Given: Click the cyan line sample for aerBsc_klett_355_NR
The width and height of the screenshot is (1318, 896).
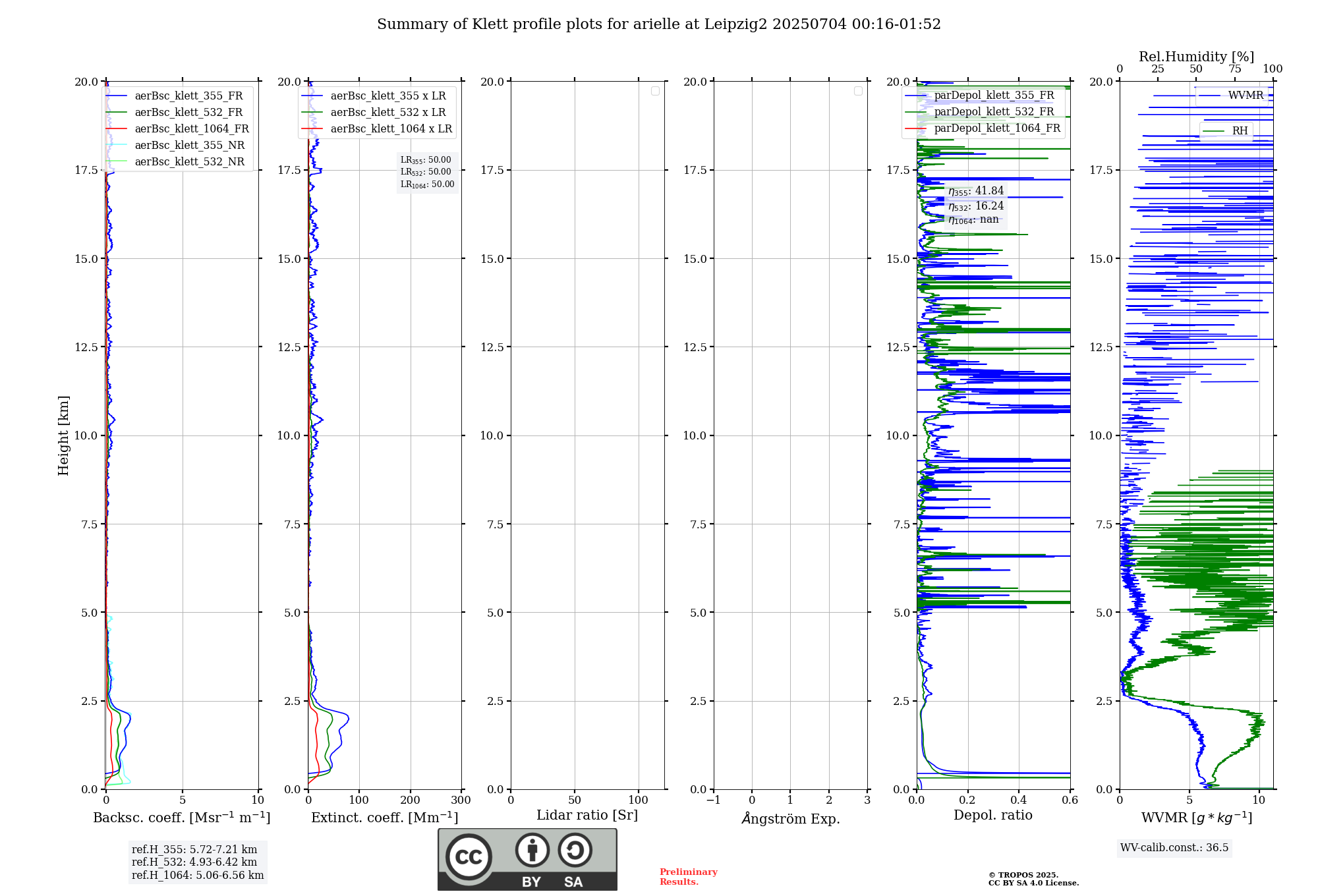Looking at the screenshot, I should [x=116, y=145].
